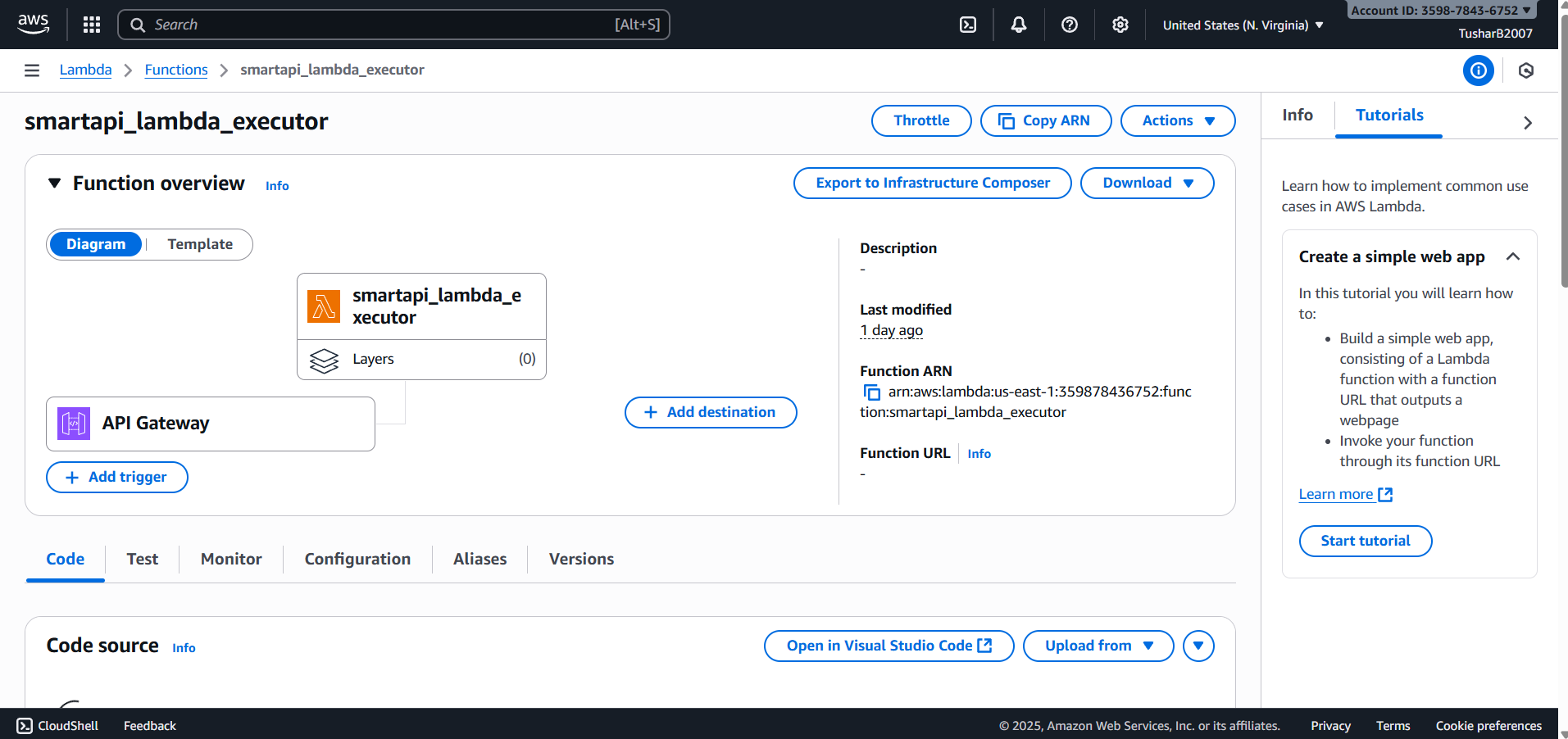This screenshot has height=739, width=1568.
Task: Collapse the Function overview section
Action: [55, 183]
